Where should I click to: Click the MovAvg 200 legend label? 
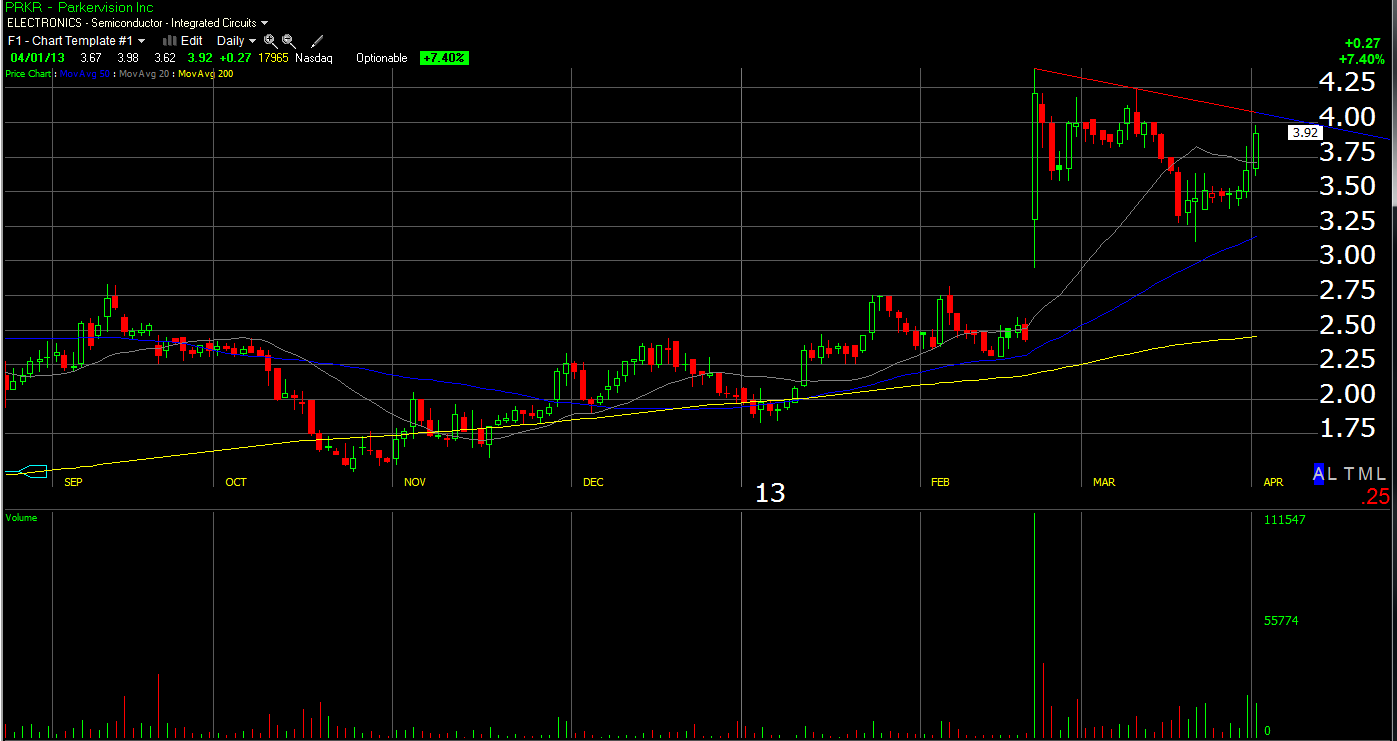pos(206,74)
